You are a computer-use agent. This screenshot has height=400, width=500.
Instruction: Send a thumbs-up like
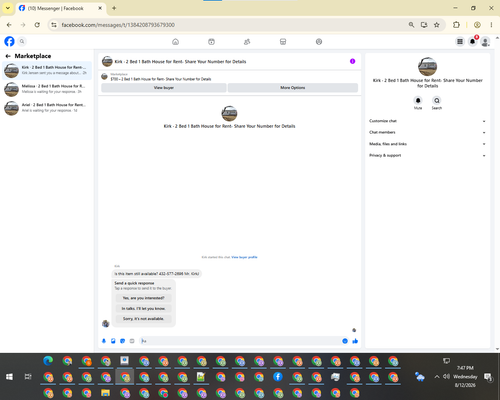point(355,341)
